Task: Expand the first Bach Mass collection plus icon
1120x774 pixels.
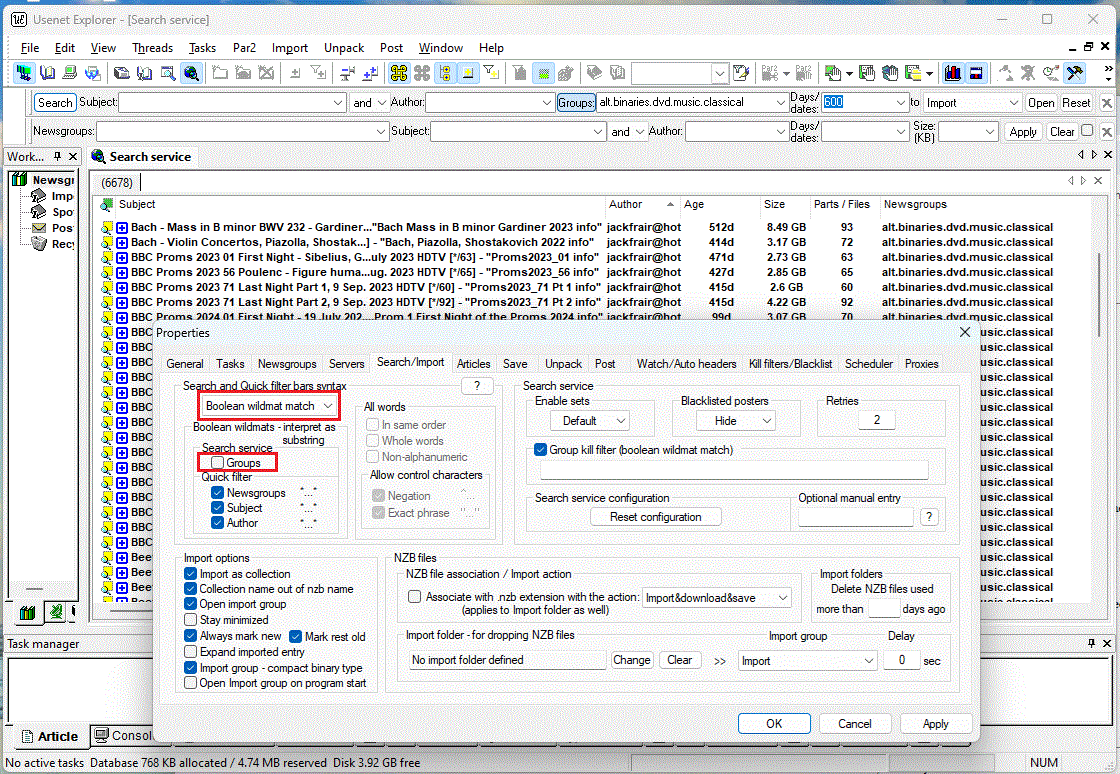Action: coord(122,228)
